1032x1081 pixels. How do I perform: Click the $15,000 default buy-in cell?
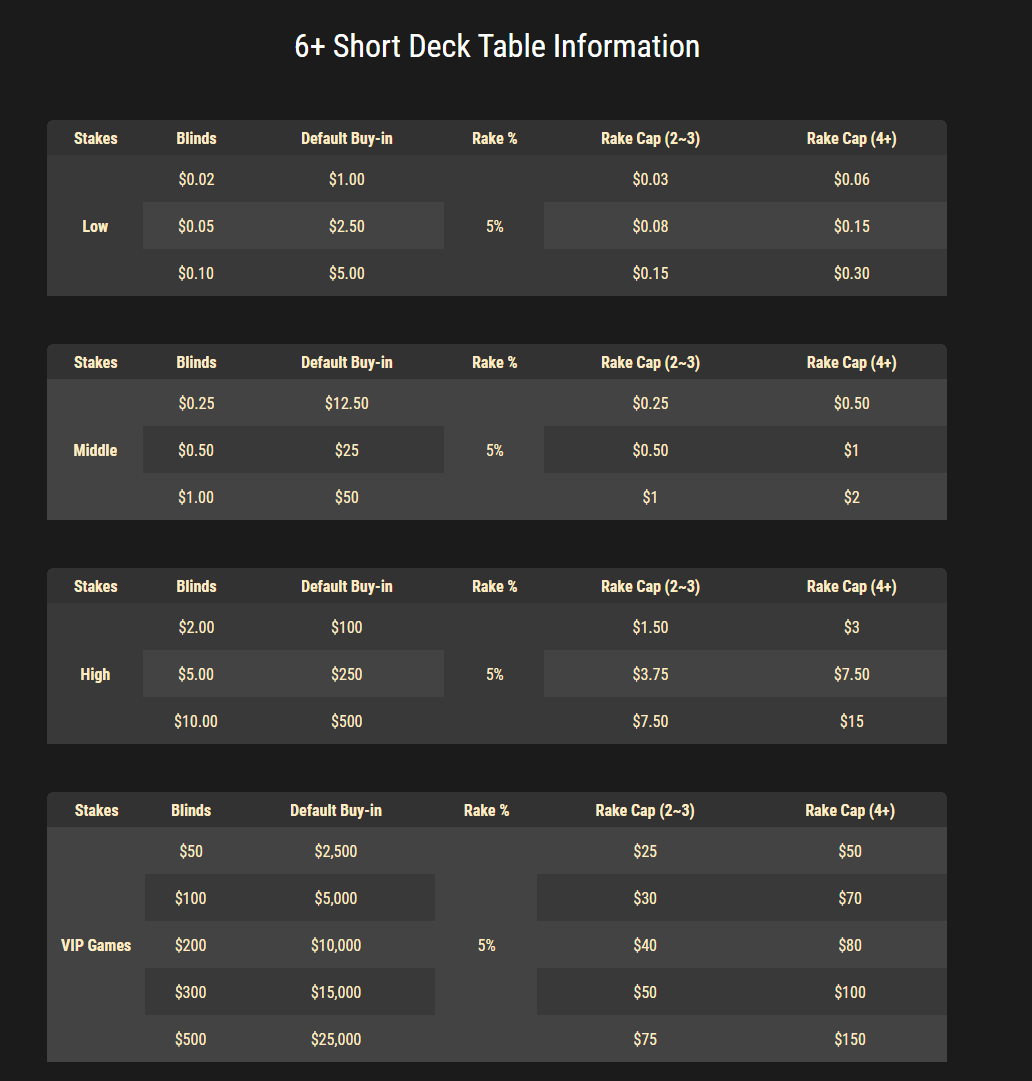click(x=336, y=992)
